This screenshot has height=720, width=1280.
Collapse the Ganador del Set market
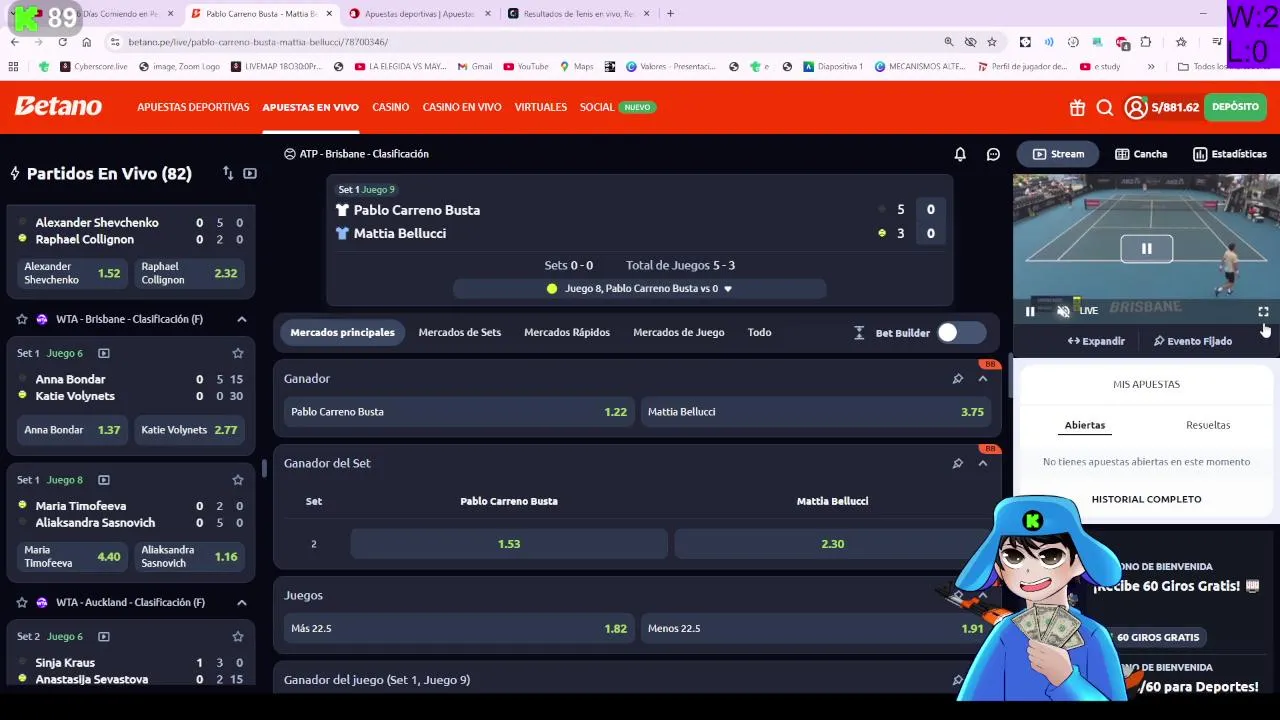(x=983, y=463)
